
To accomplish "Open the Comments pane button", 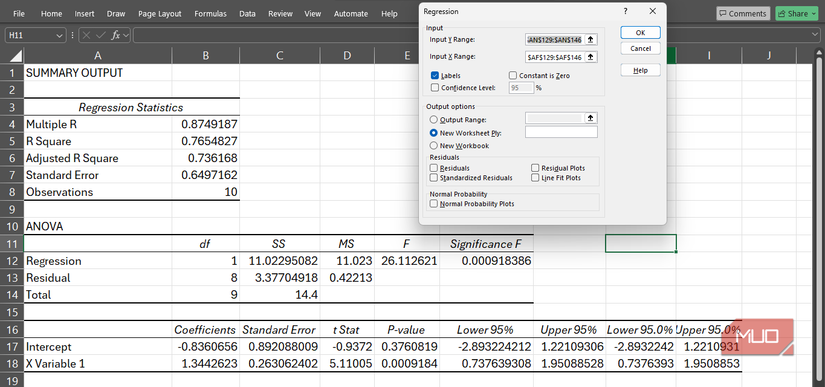I will 742,14.
